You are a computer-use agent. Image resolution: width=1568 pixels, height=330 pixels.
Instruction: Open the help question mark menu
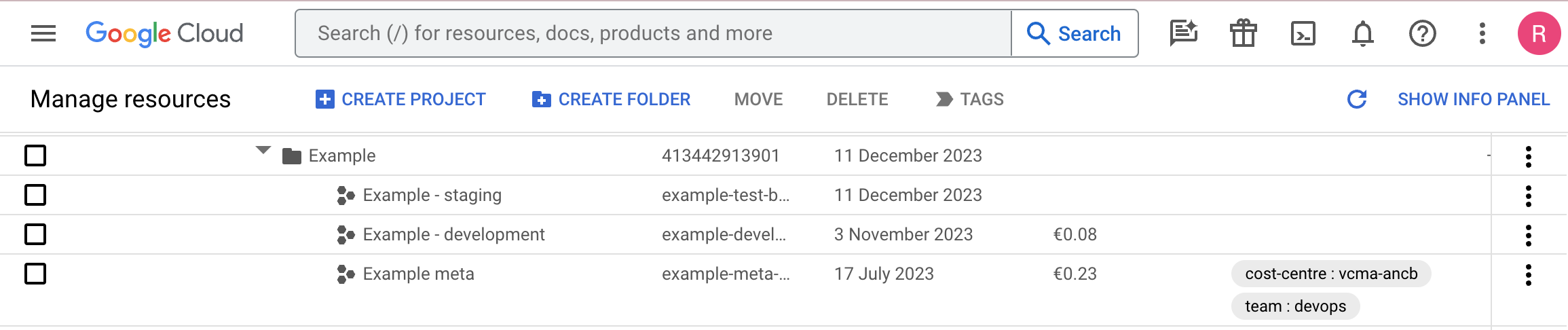tap(1422, 33)
